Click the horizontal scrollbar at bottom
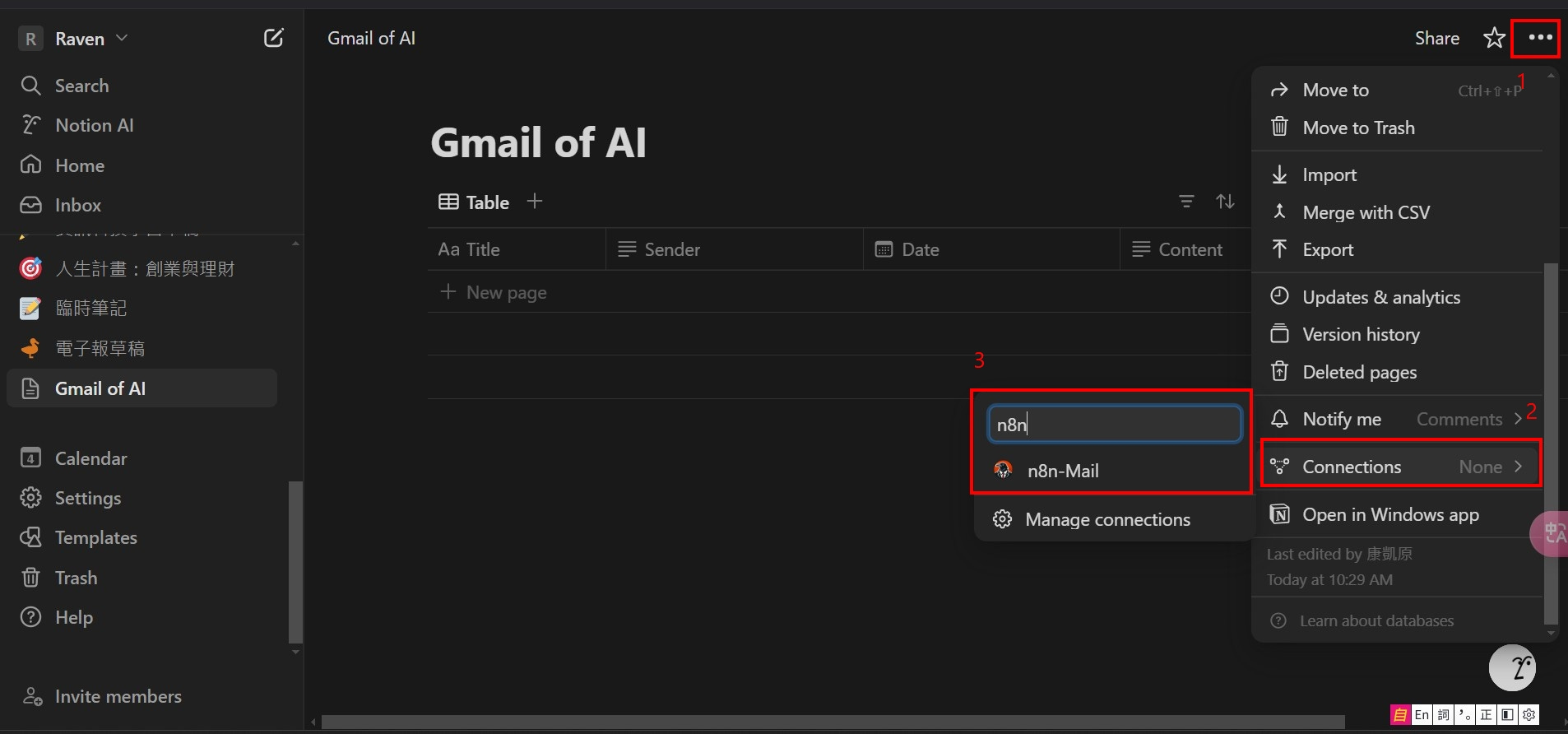Image resolution: width=1568 pixels, height=734 pixels. [833, 722]
